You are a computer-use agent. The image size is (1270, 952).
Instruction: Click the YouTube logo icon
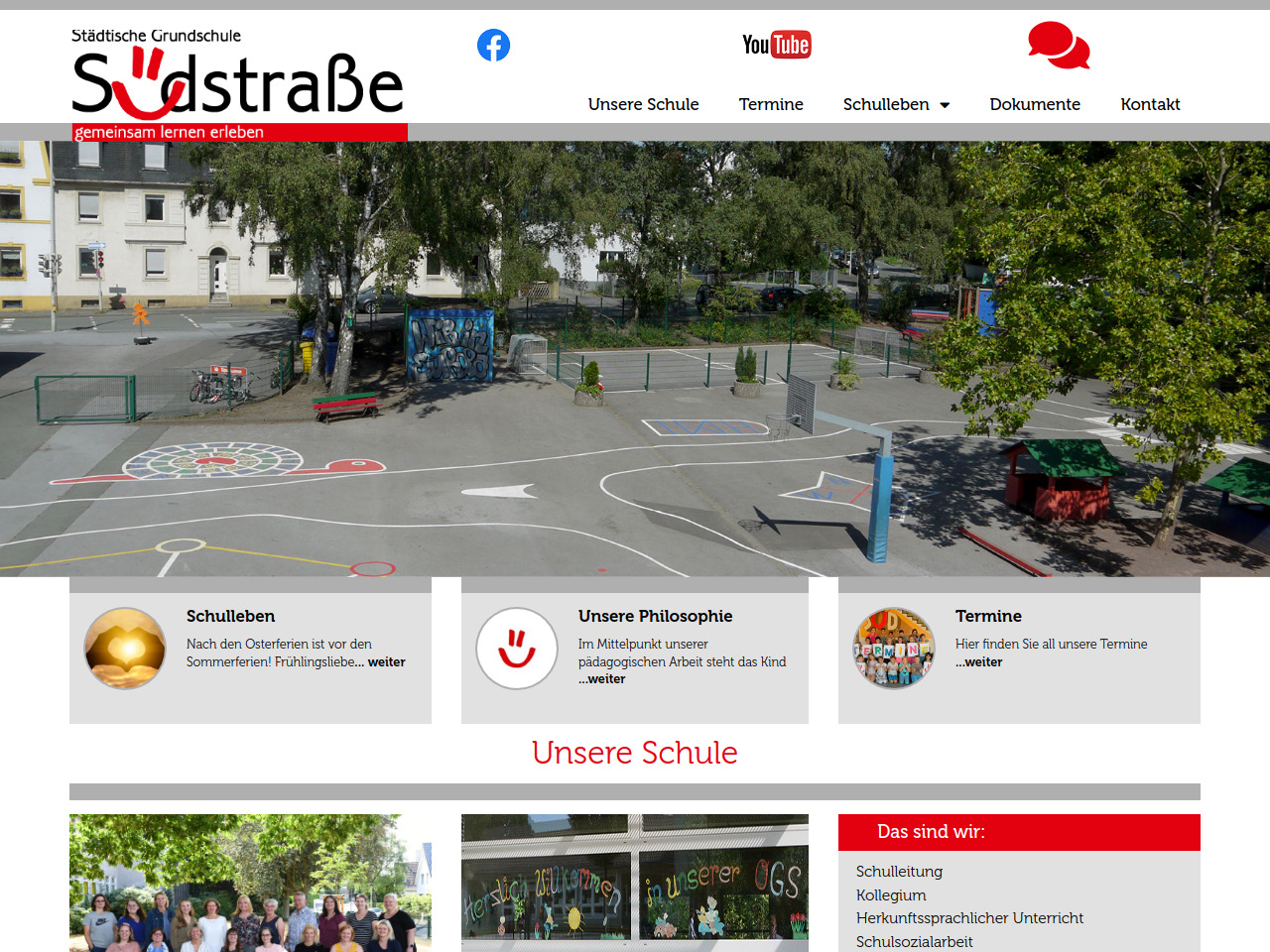point(776,45)
